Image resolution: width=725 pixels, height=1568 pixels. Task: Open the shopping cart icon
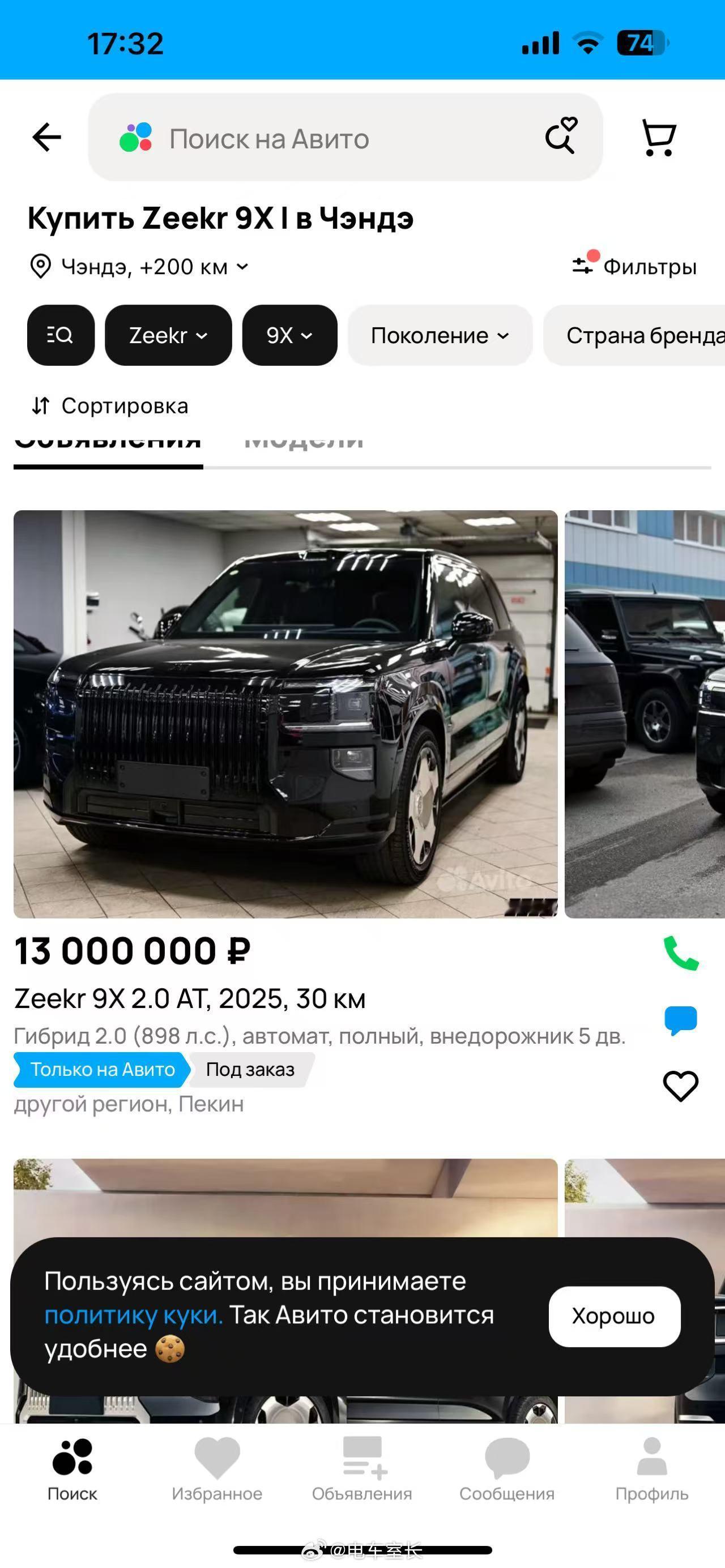click(659, 138)
